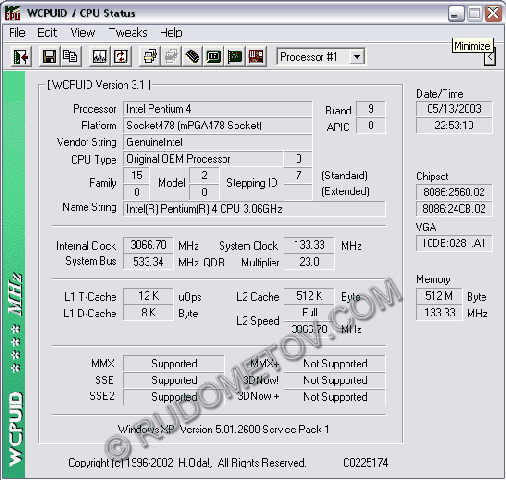
Task: Click the Processor field 'Intel Pentium 4'
Action: [x=217, y=109]
